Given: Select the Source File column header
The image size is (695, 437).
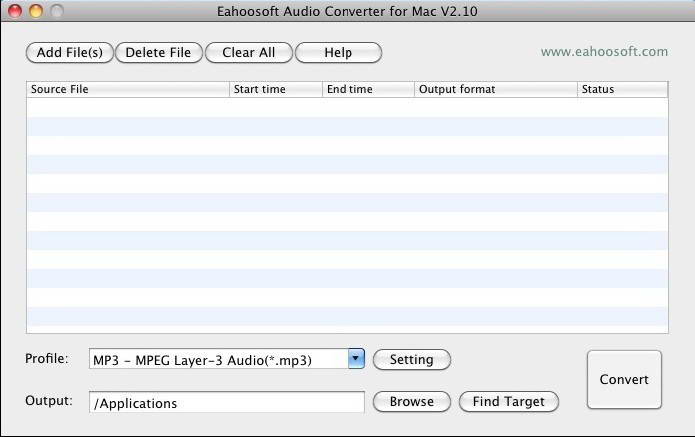Looking at the screenshot, I should coord(128,90).
